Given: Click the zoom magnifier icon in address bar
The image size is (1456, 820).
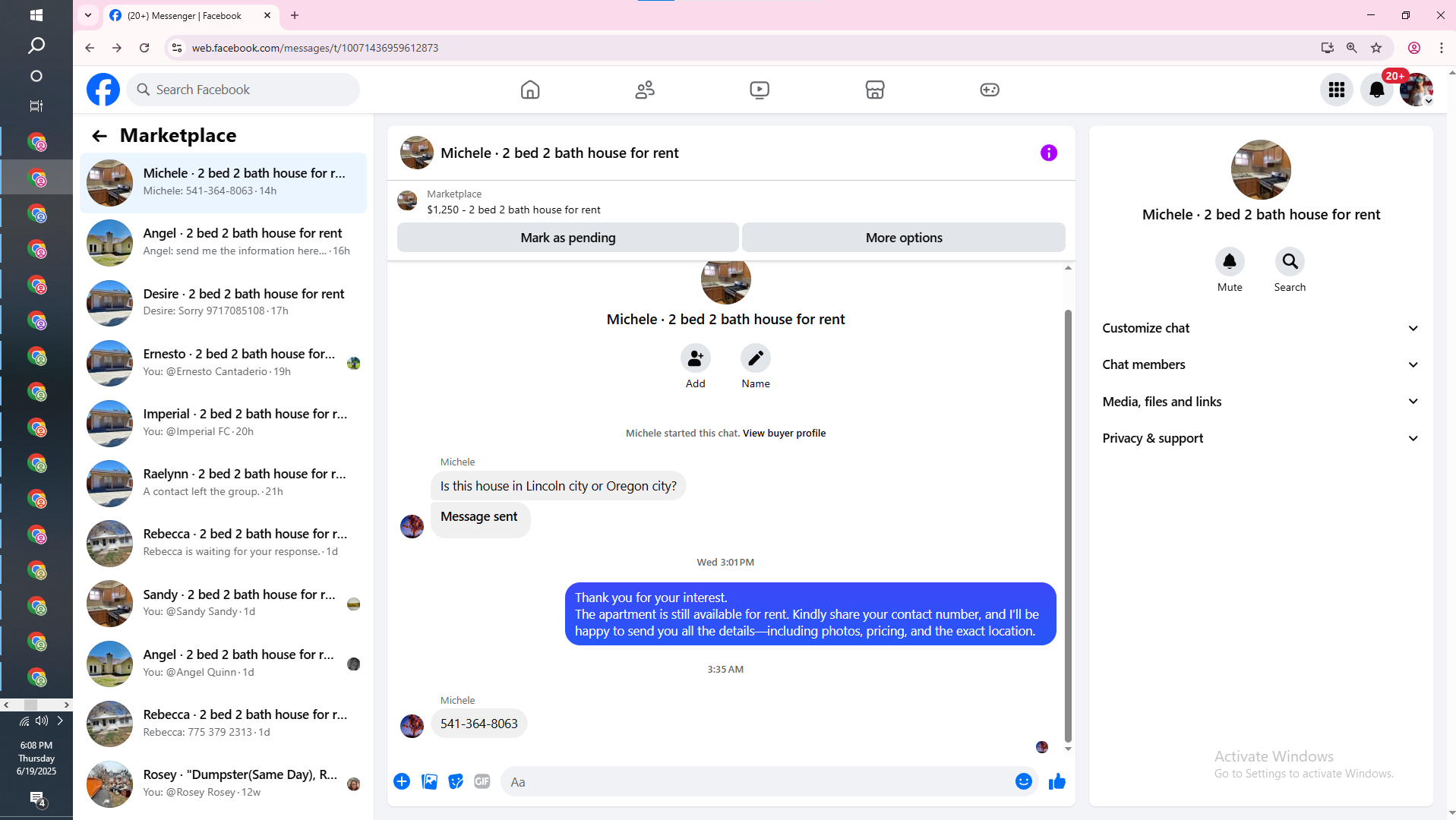Looking at the screenshot, I should point(1351,48).
